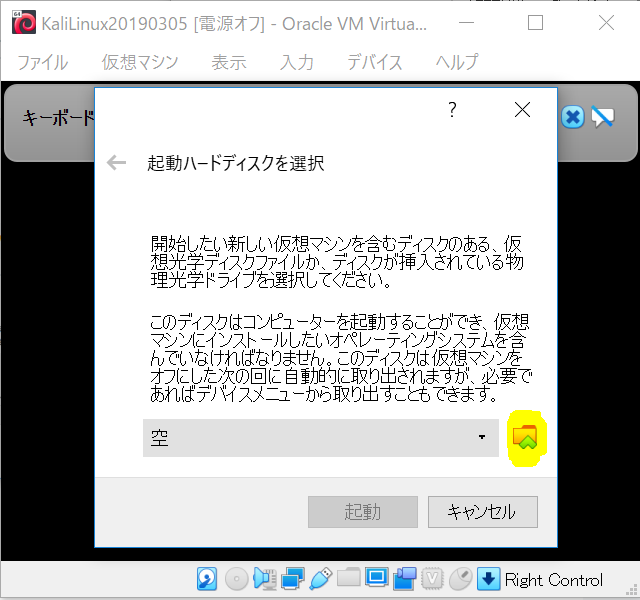Viewport: 640px width, 600px height.
Task: Click the ? help button in the dialog
Action: pos(452,110)
